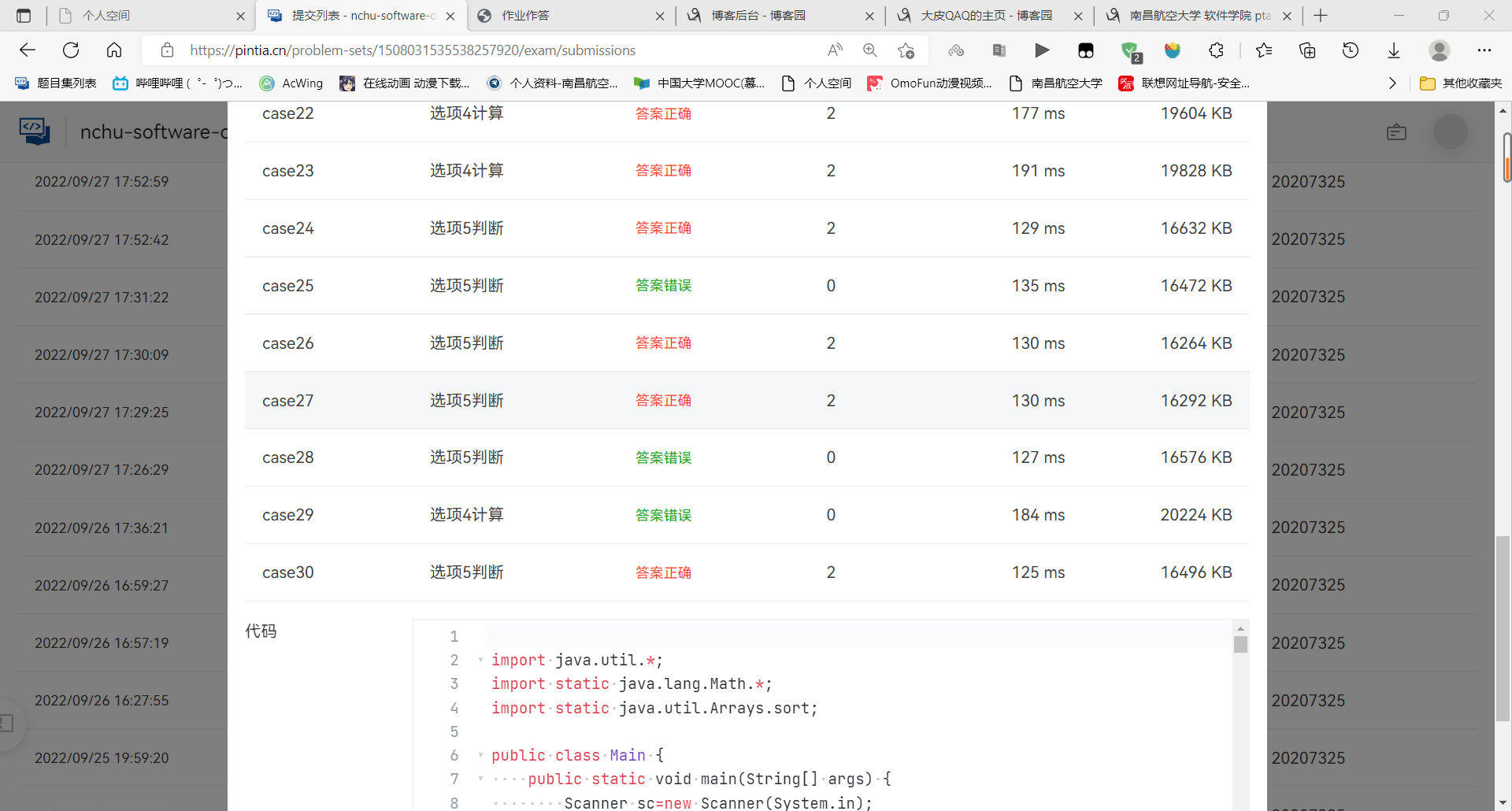The height and width of the screenshot is (811, 1512).
Task: Click the nchu-software site logo icon
Action: click(x=35, y=131)
